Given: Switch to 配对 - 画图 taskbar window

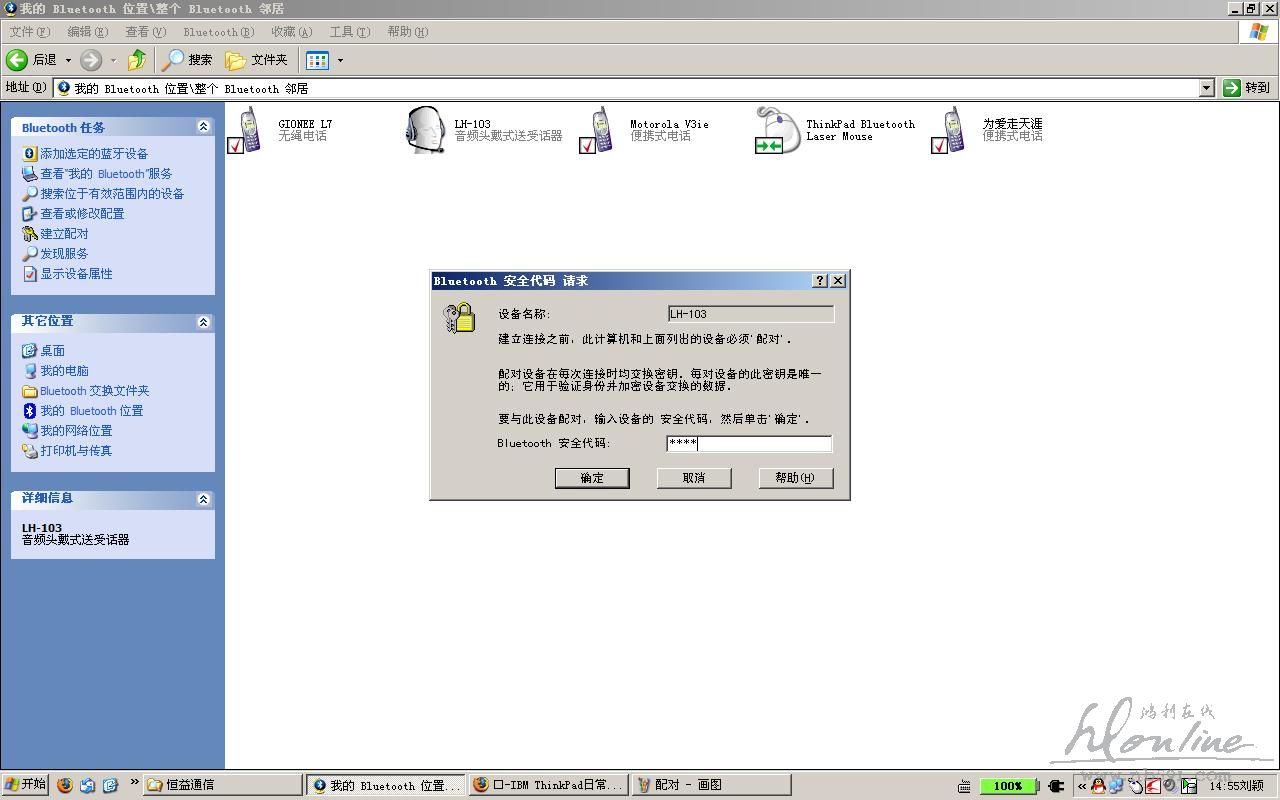Looking at the screenshot, I should (x=711, y=785).
